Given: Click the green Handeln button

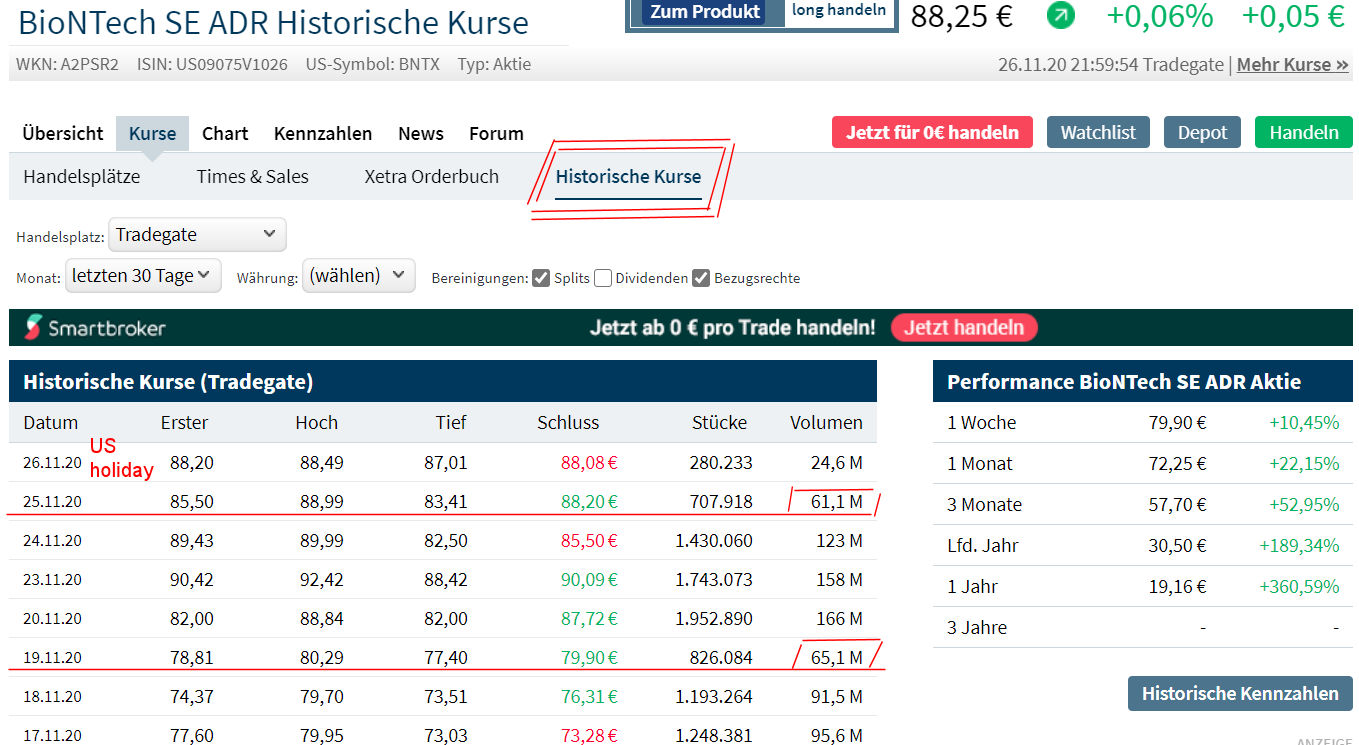Looking at the screenshot, I should (x=1303, y=131).
